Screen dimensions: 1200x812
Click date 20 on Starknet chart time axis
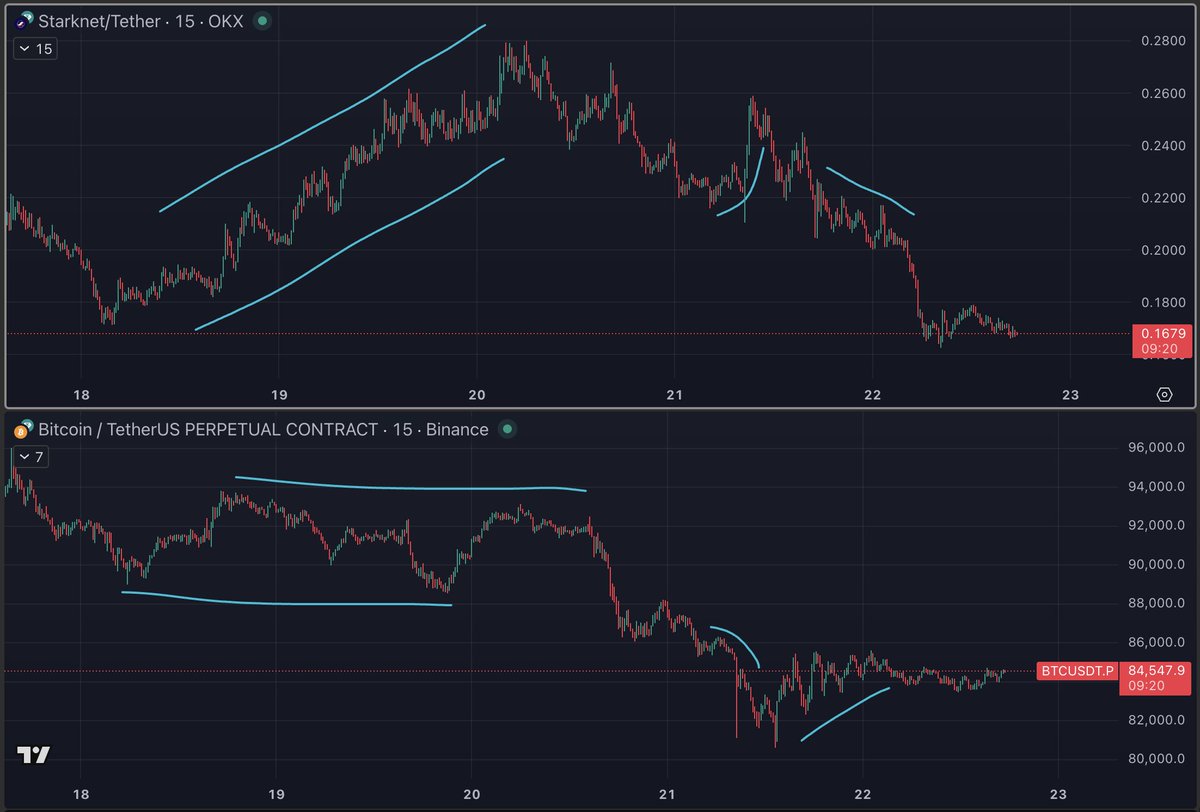476,394
